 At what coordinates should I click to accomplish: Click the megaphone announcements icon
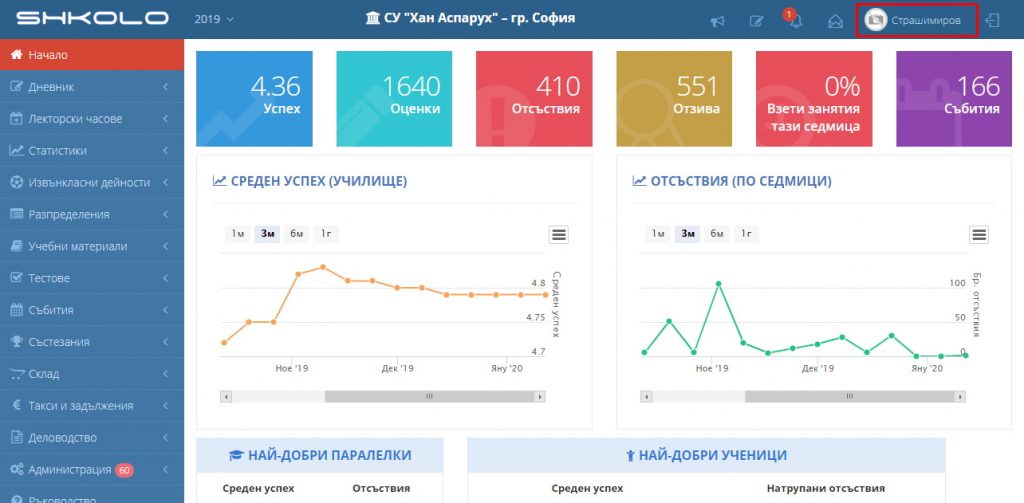(717, 22)
